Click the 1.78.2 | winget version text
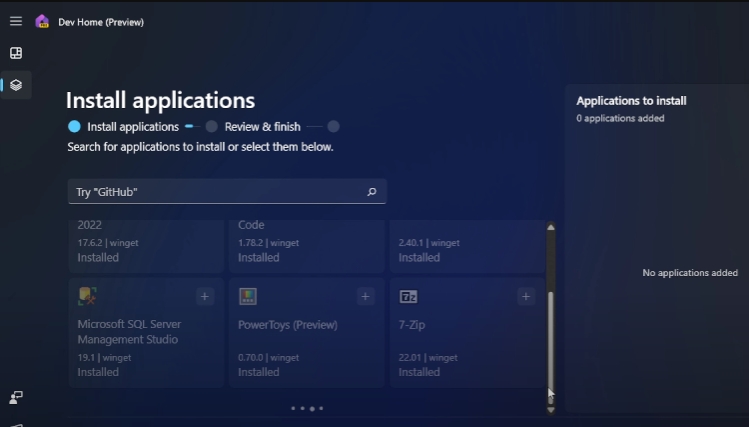This screenshot has height=427, width=749. pos(268,243)
